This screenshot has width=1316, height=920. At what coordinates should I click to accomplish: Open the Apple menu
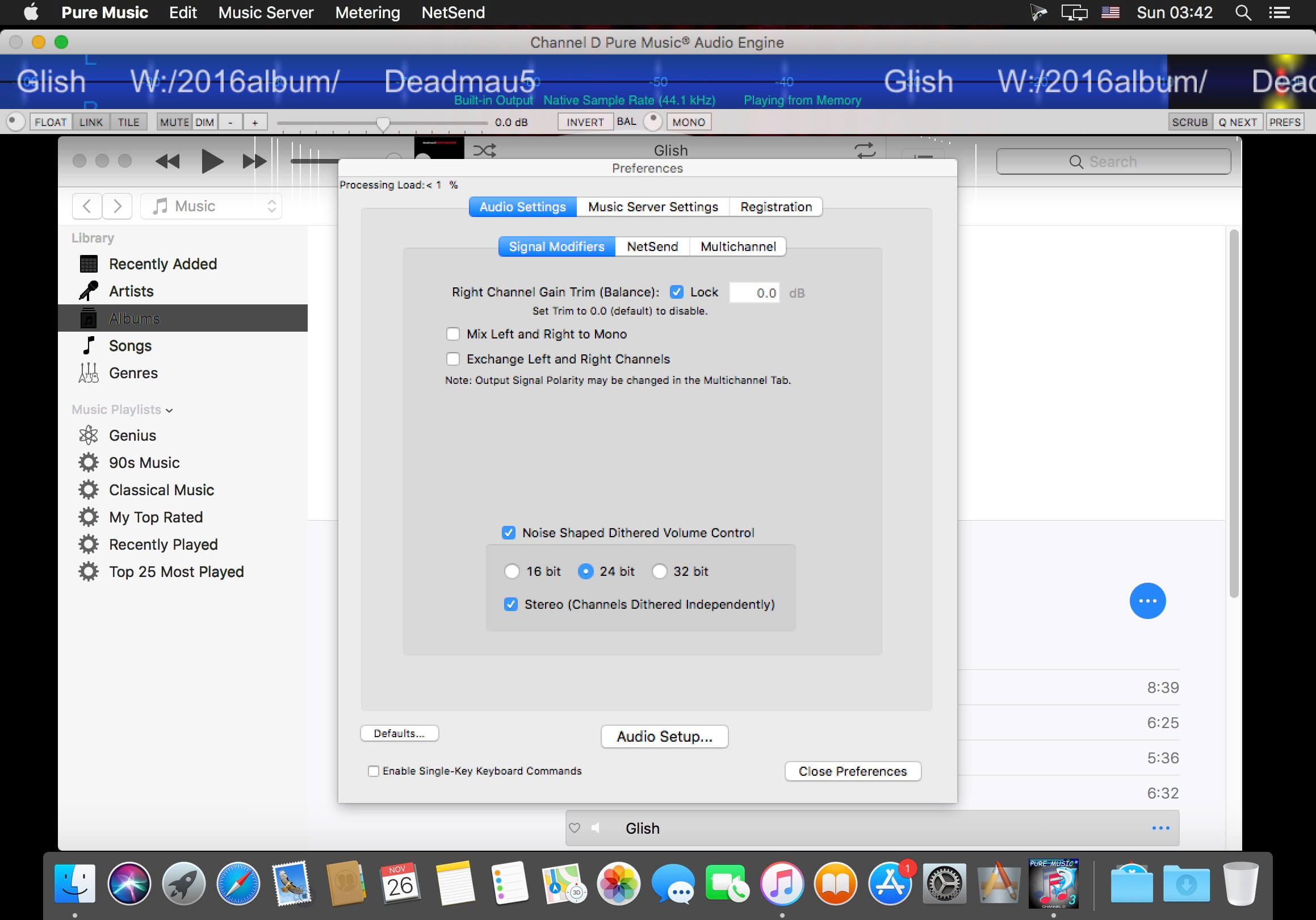tap(31, 12)
